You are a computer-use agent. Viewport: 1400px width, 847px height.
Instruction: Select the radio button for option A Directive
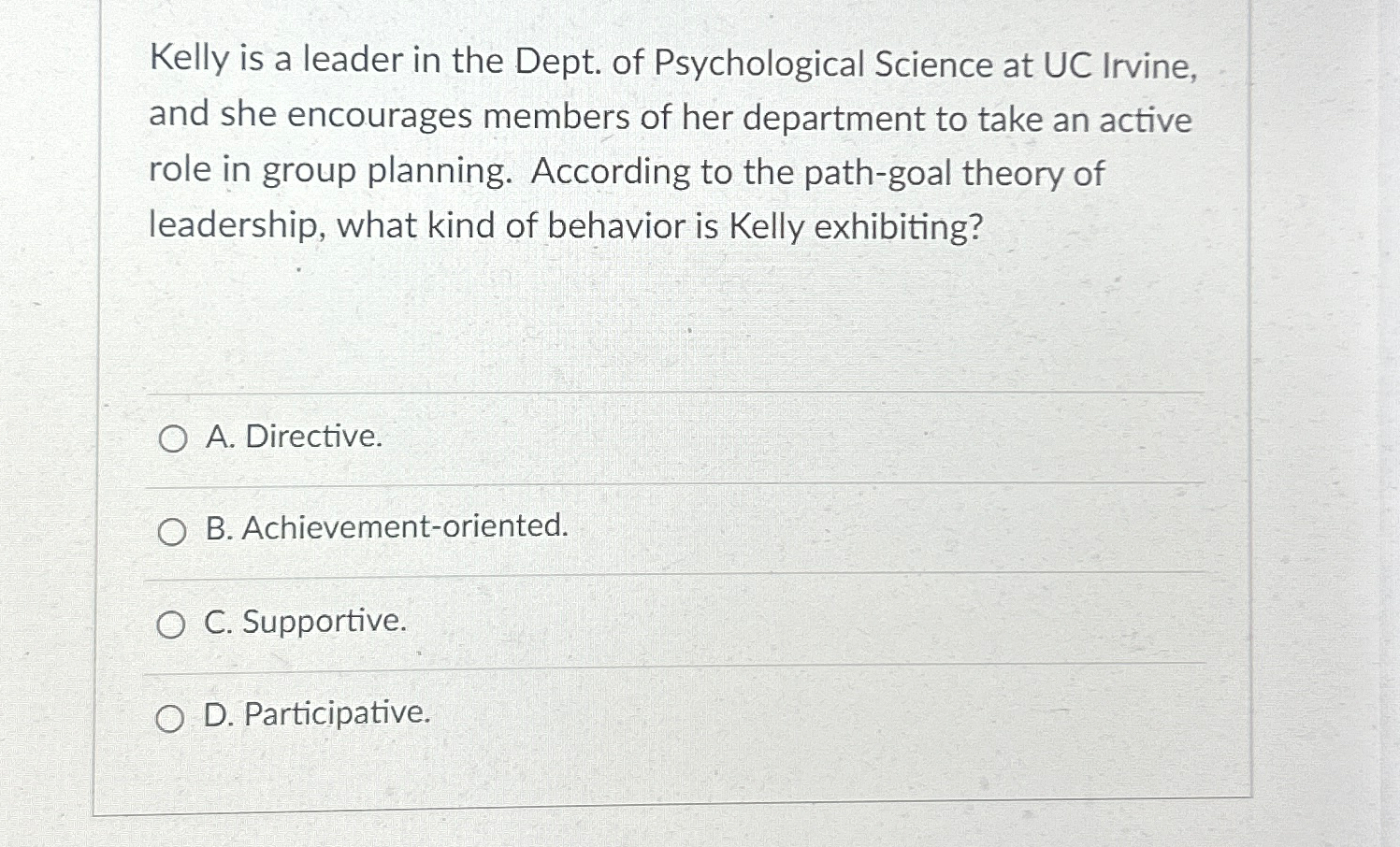pos(173,438)
